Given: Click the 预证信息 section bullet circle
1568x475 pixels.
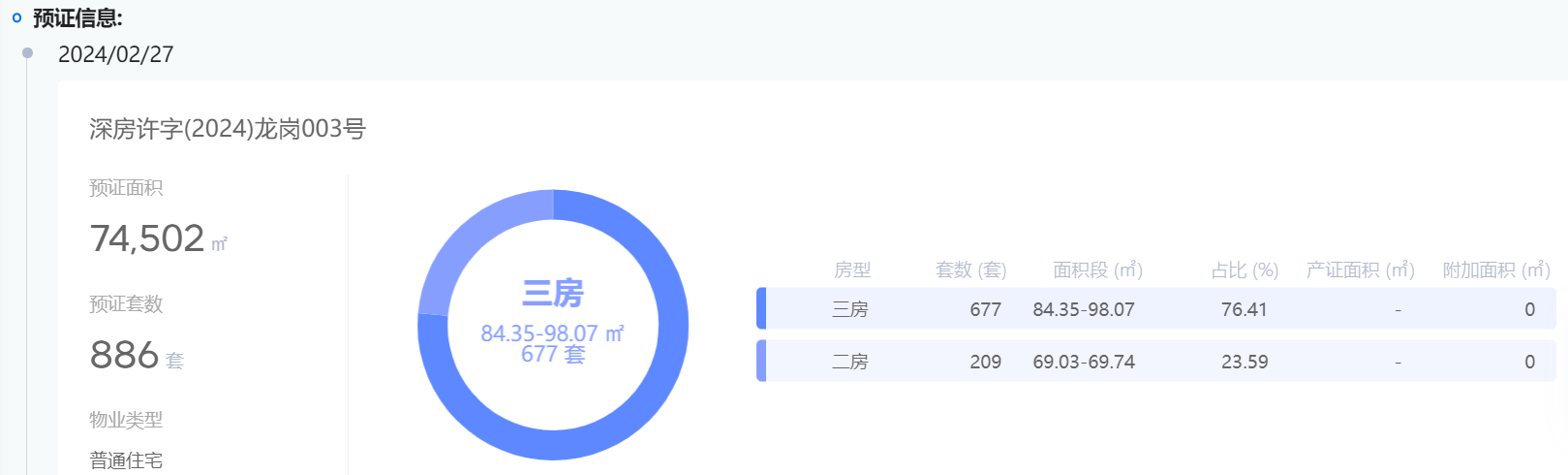Looking at the screenshot, I should pos(16,18).
